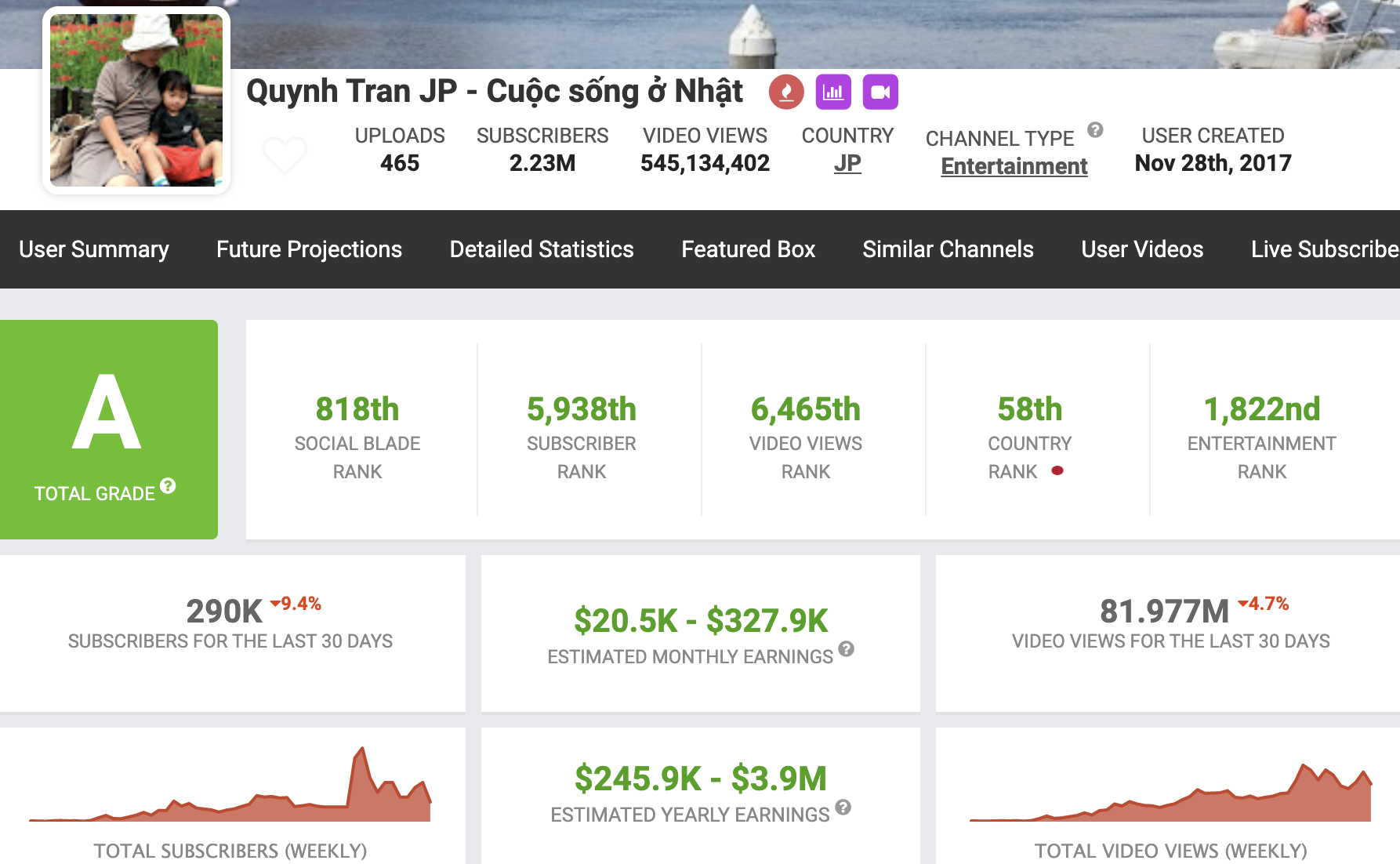1400x864 pixels.
Task: Open Total Grade help question mark
Action: pyautogui.click(x=168, y=486)
